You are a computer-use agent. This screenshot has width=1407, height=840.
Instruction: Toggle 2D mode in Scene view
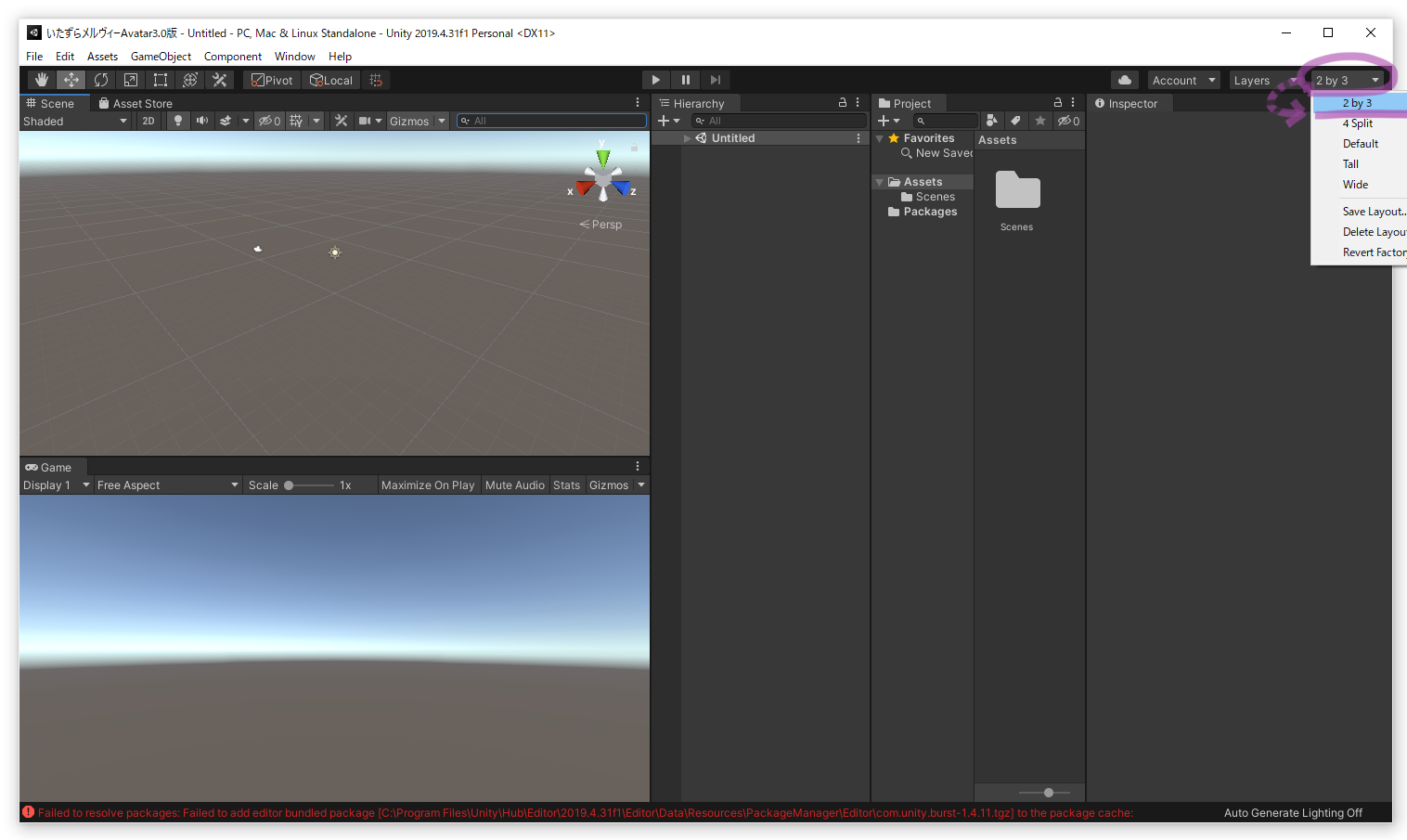point(148,121)
